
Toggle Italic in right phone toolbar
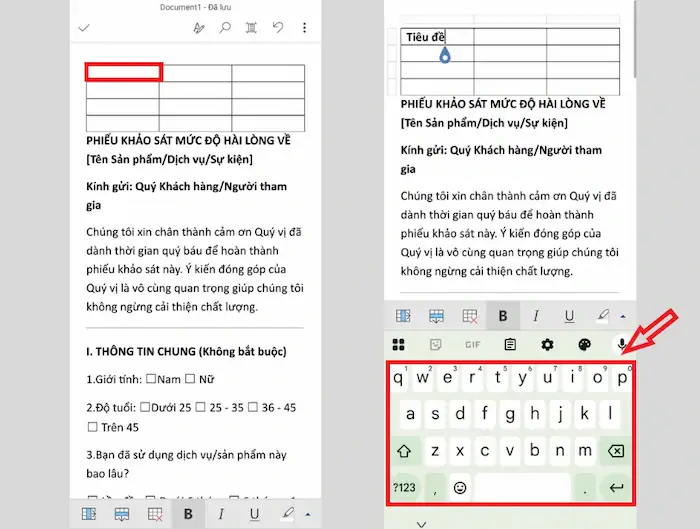(536, 316)
